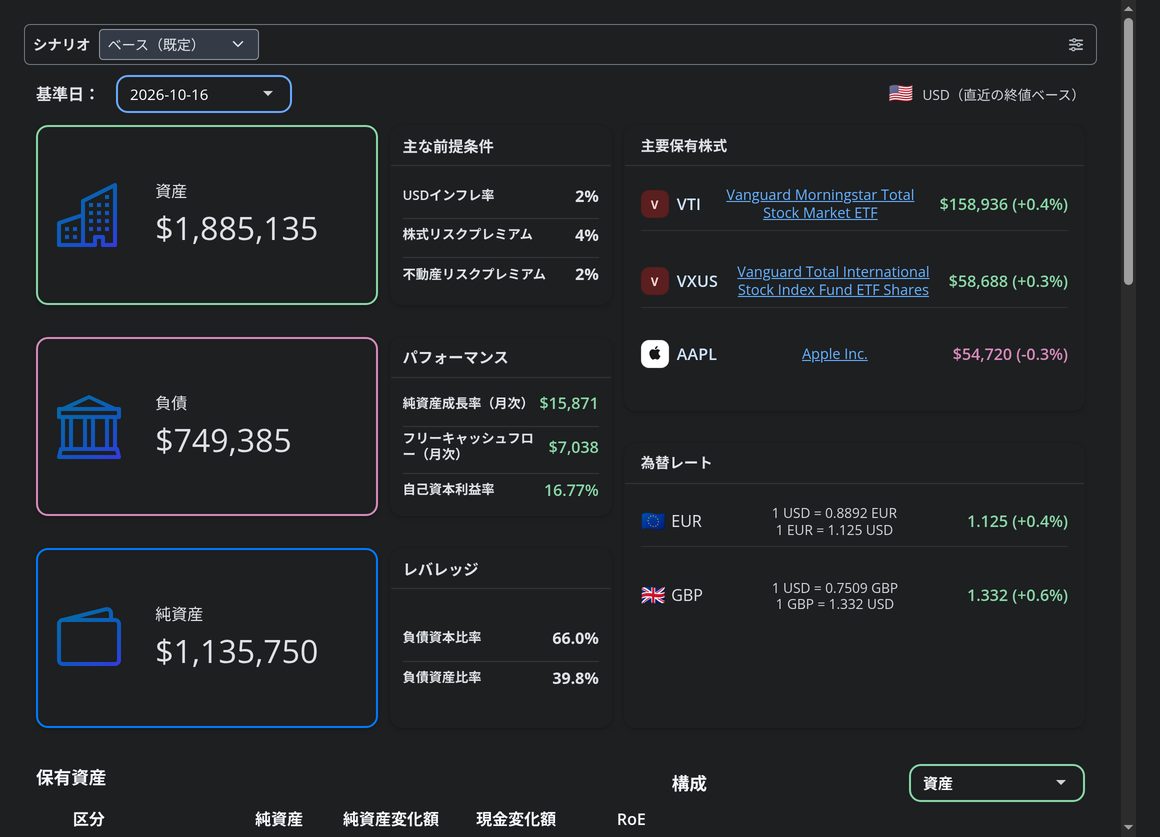This screenshot has width=1160, height=837.
Task: Click the 現金変化額 column header
Action: (516, 819)
